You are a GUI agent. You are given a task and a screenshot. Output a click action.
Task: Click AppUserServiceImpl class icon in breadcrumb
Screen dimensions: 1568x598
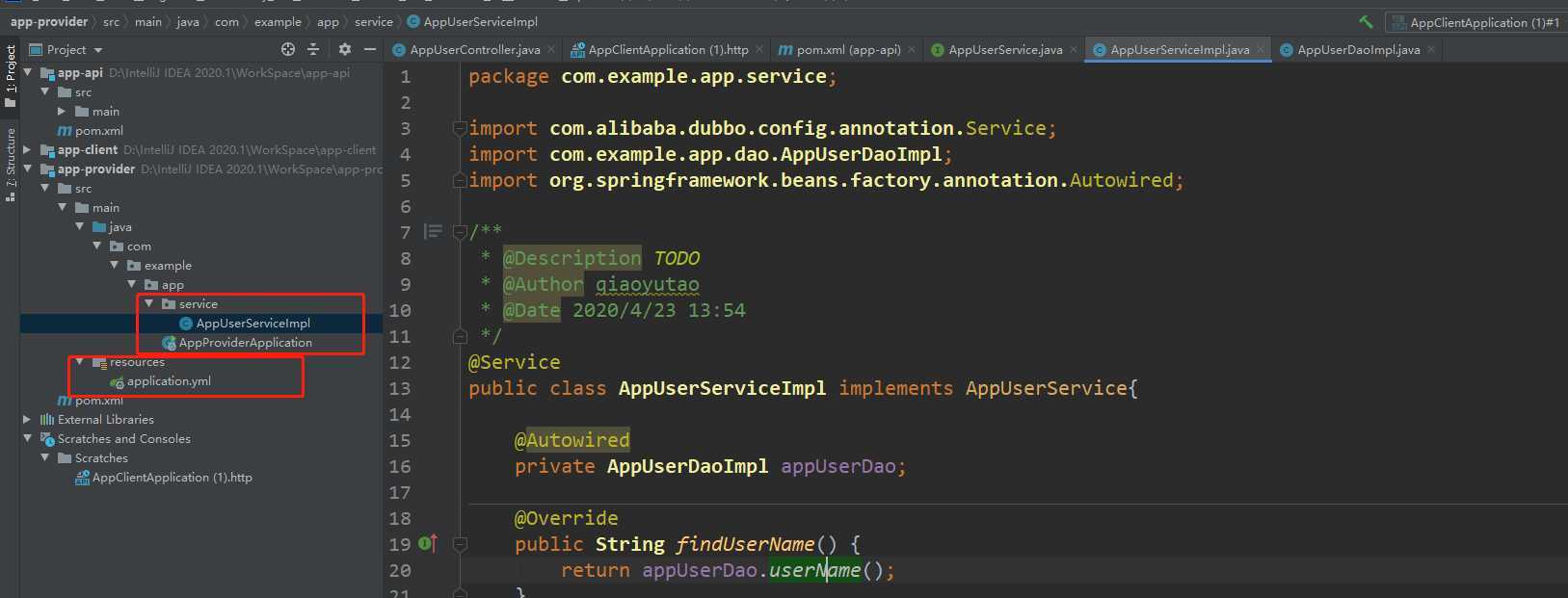coord(413,22)
